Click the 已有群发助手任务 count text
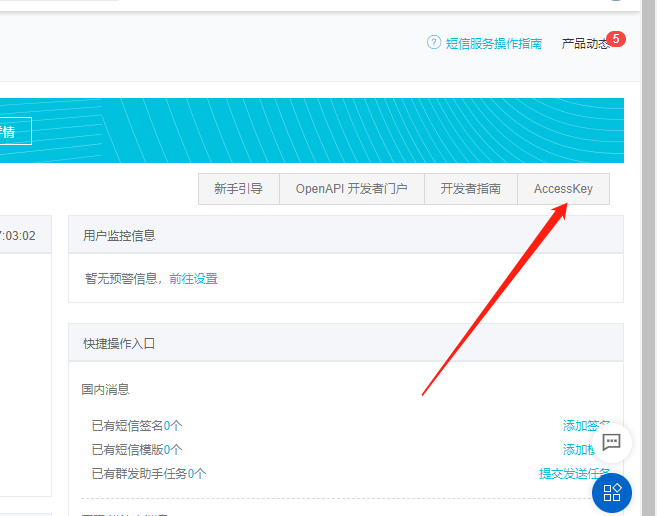657x516 pixels. (x=149, y=474)
